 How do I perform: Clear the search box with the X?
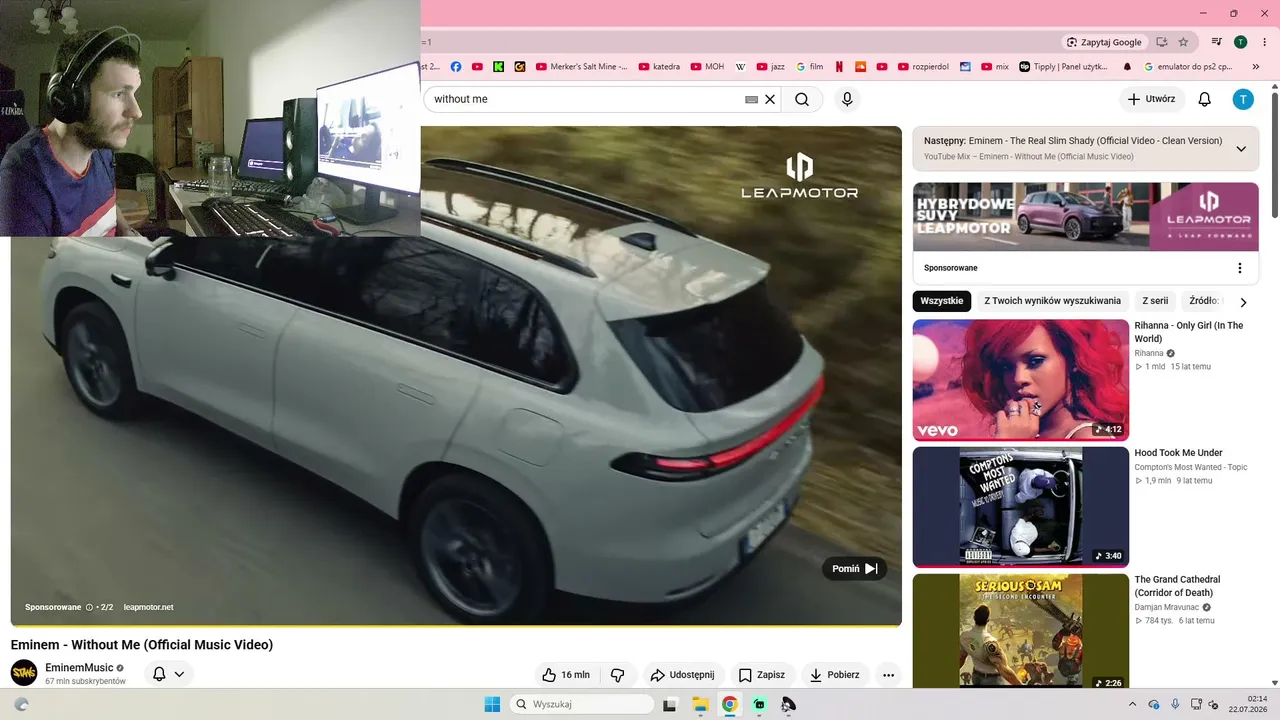pos(770,99)
